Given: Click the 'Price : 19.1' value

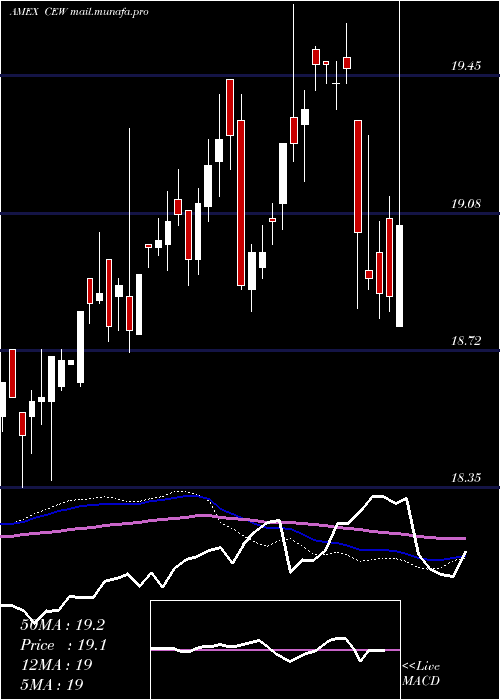Looking at the screenshot, I should (x=63, y=645).
